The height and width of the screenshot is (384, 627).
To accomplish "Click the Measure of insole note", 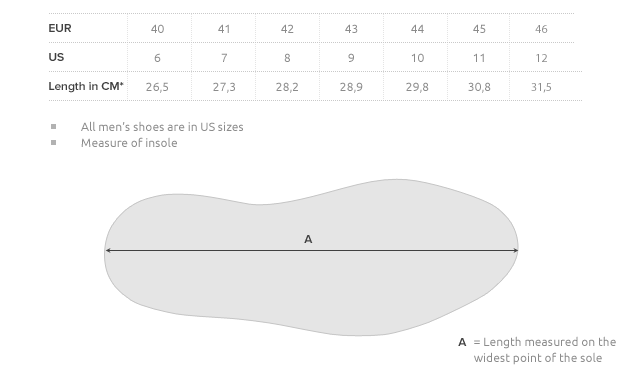I will point(129,143).
